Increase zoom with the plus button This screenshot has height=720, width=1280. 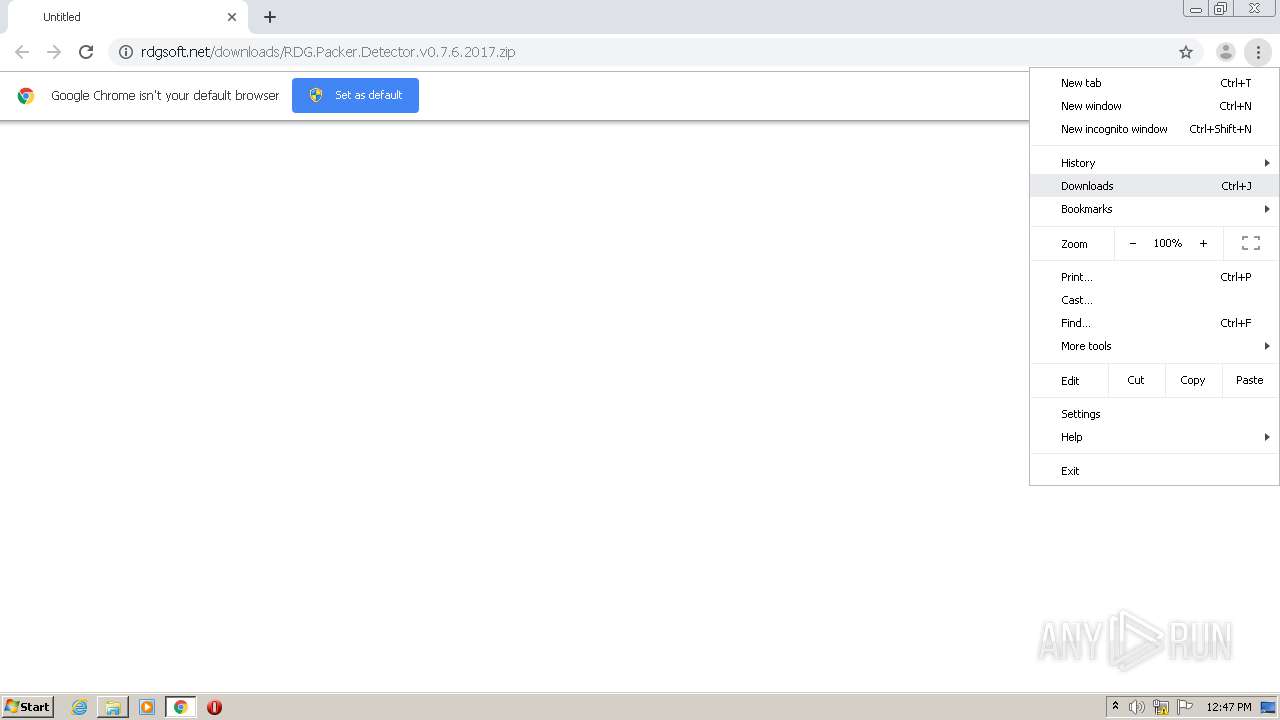coord(1203,243)
